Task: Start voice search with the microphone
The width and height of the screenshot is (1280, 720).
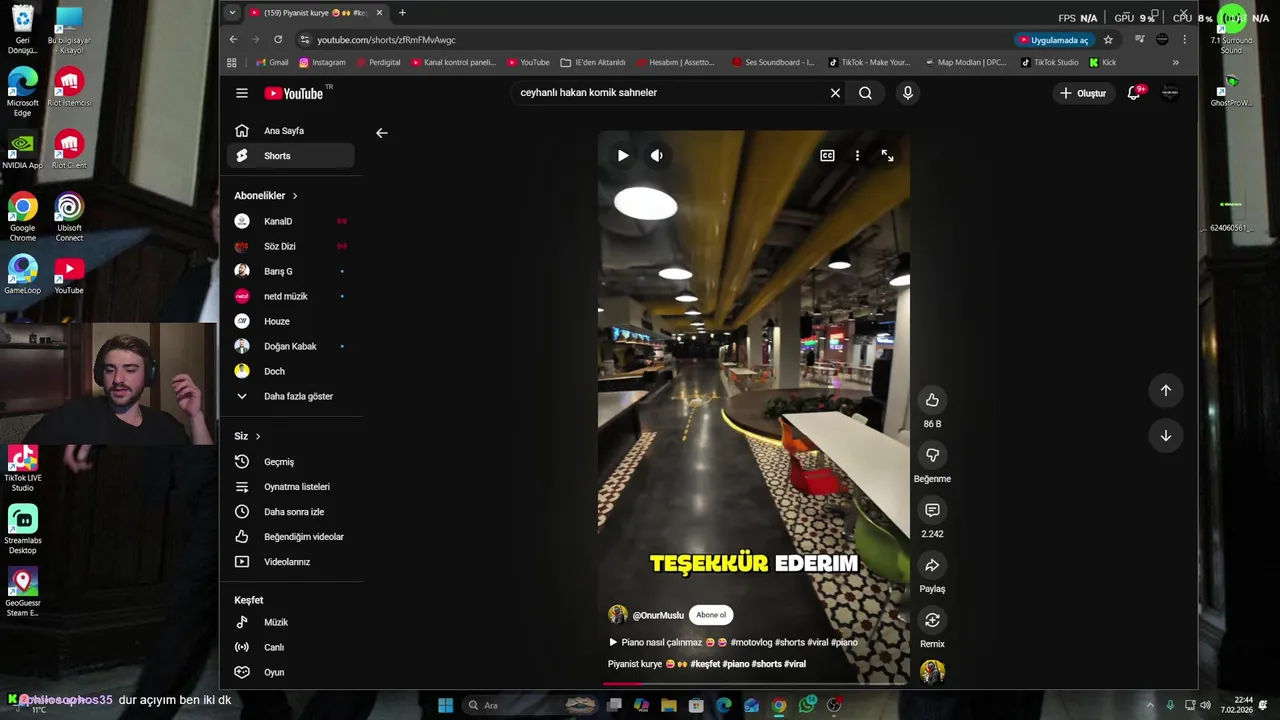Action: (x=907, y=93)
